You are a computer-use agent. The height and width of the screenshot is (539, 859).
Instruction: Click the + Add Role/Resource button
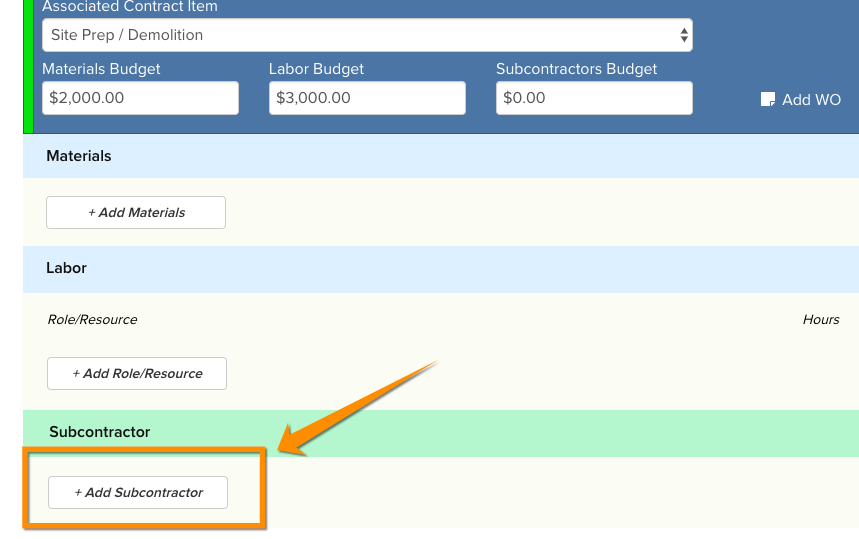[x=137, y=374]
